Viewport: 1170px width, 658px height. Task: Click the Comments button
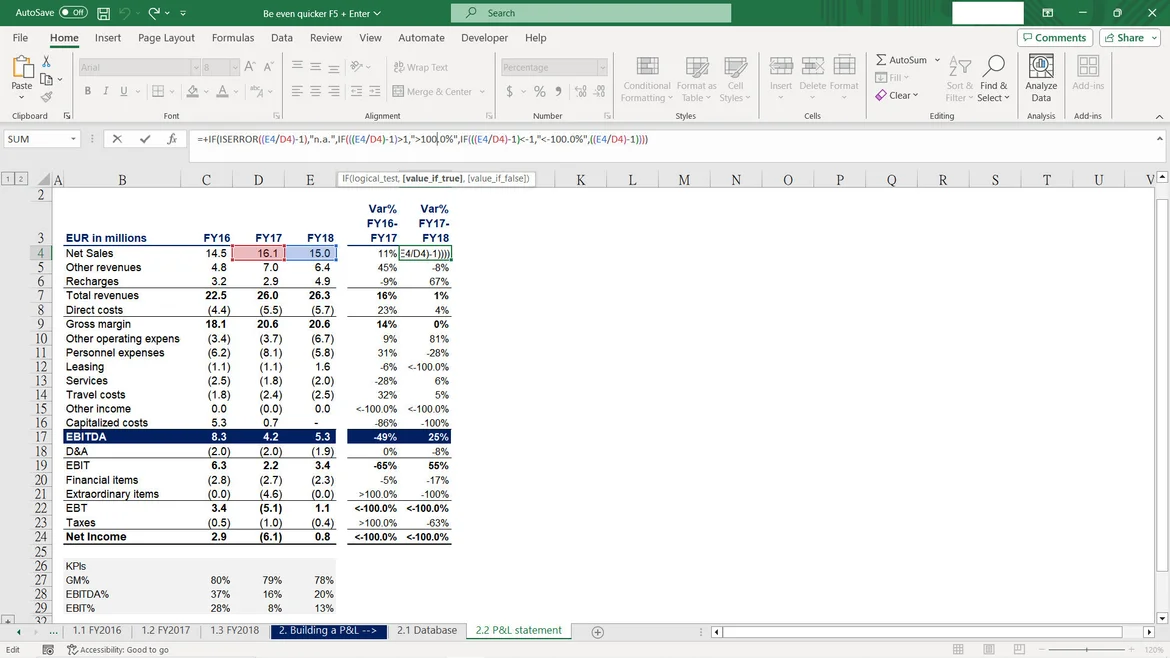coord(1054,38)
